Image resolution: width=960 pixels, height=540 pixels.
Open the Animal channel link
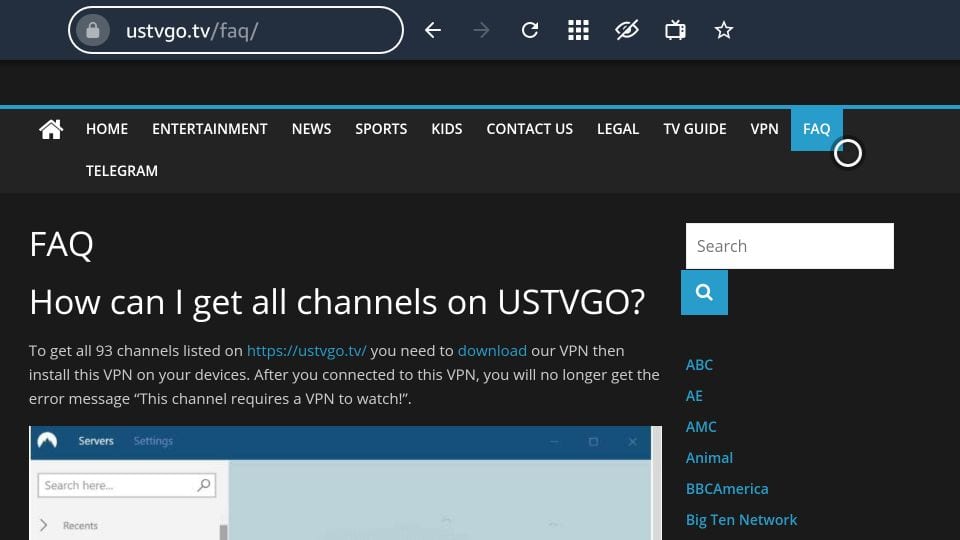click(x=709, y=458)
